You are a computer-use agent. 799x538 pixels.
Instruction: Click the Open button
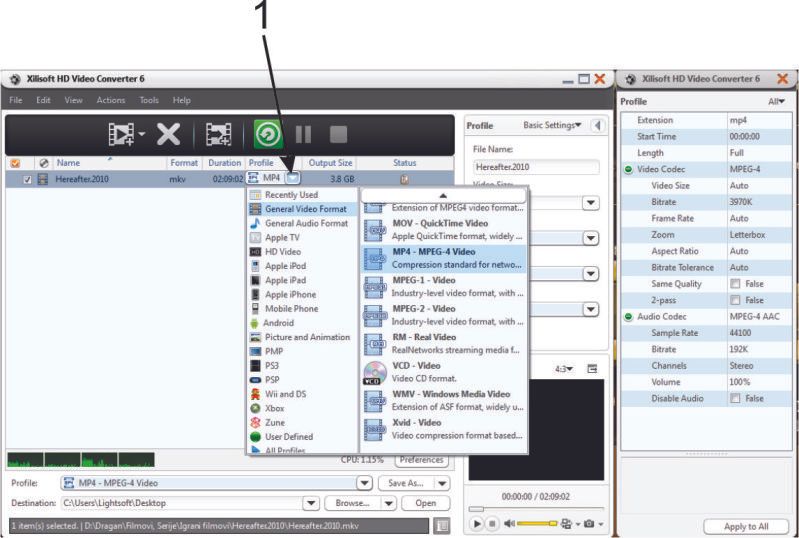click(425, 503)
